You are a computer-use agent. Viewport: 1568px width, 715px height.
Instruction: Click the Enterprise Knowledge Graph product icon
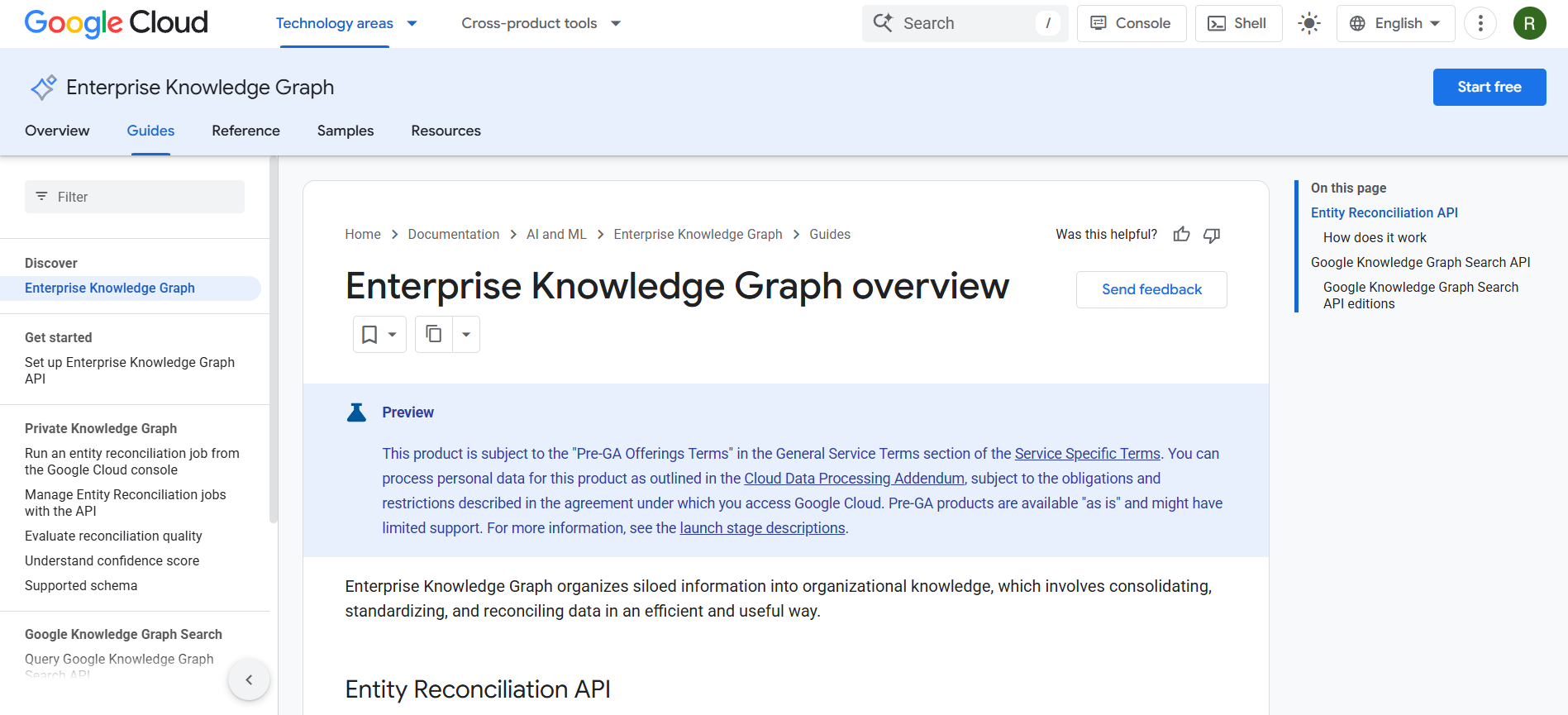pyautogui.click(x=43, y=88)
